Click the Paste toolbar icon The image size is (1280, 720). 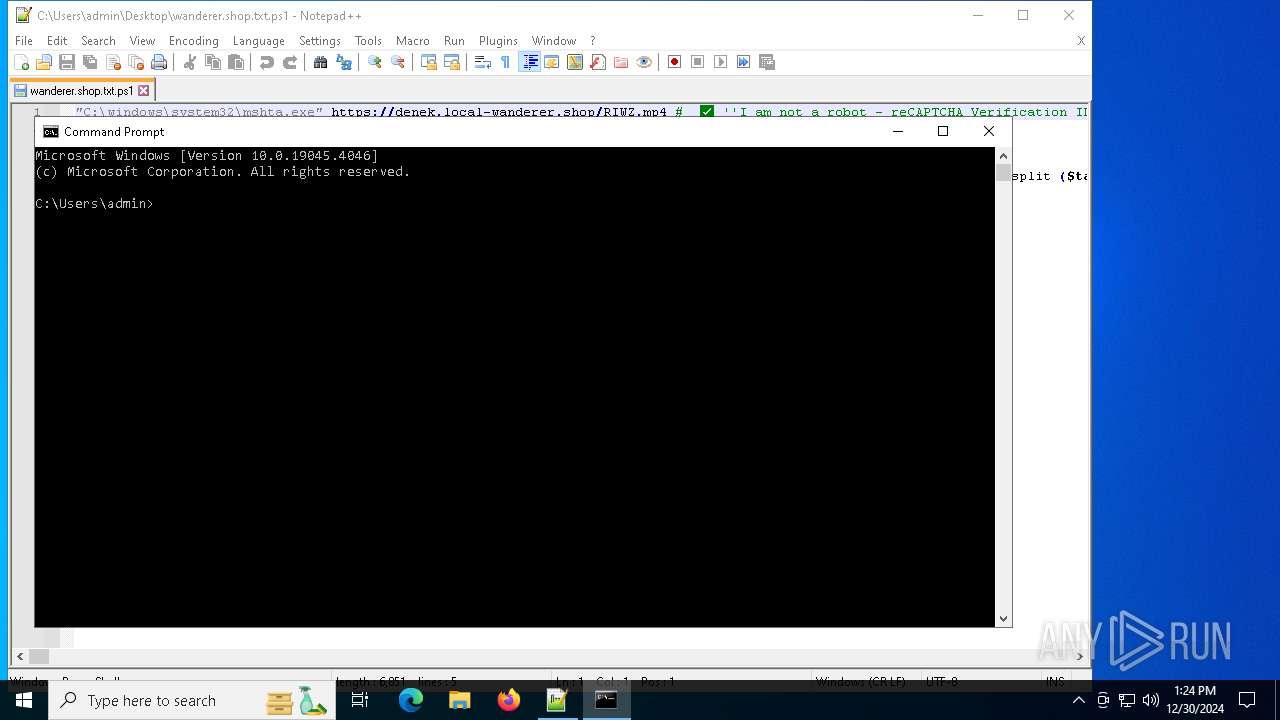tap(236, 62)
